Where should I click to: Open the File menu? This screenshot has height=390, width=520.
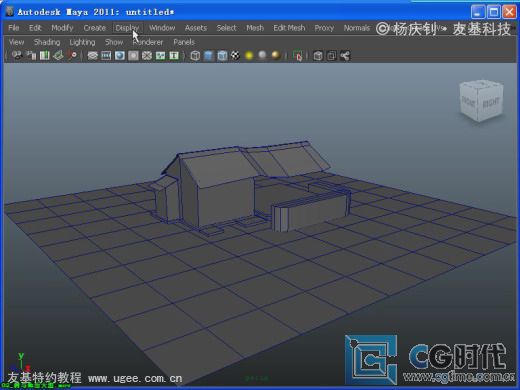(14, 28)
